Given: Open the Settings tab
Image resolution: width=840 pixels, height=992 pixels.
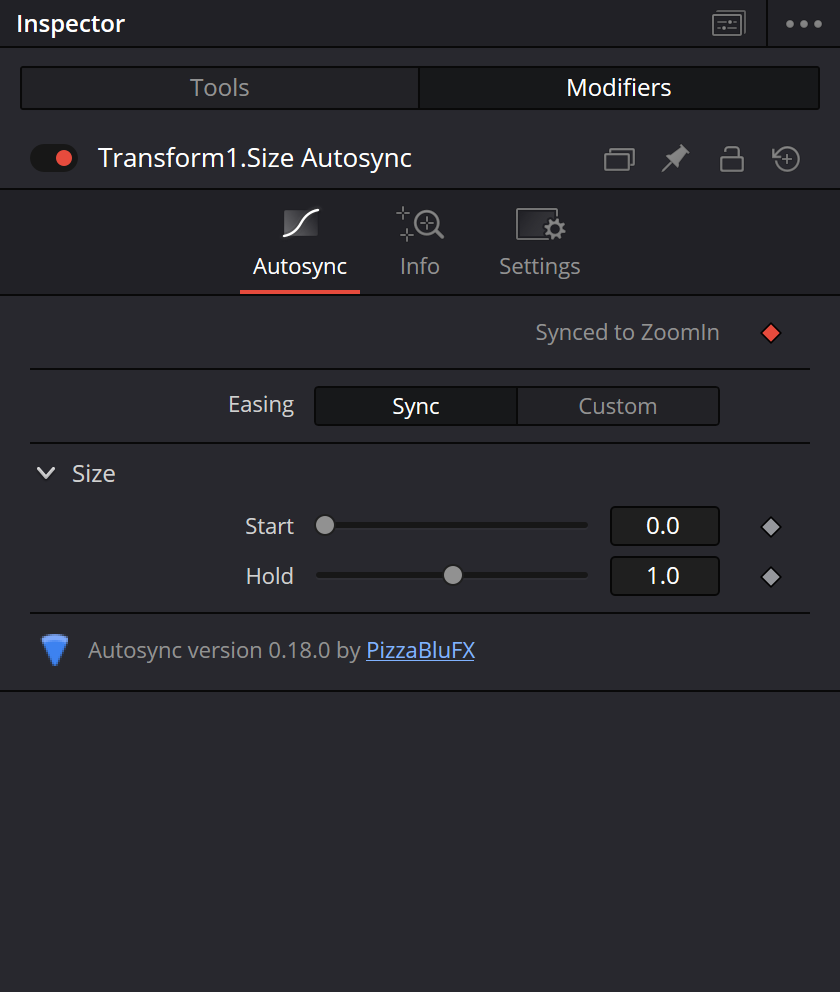Looking at the screenshot, I should pyautogui.click(x=540, y=244).
